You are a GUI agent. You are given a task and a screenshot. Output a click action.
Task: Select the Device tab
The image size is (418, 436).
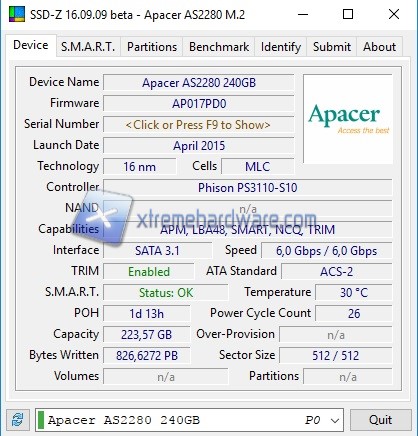pos(31,45)
